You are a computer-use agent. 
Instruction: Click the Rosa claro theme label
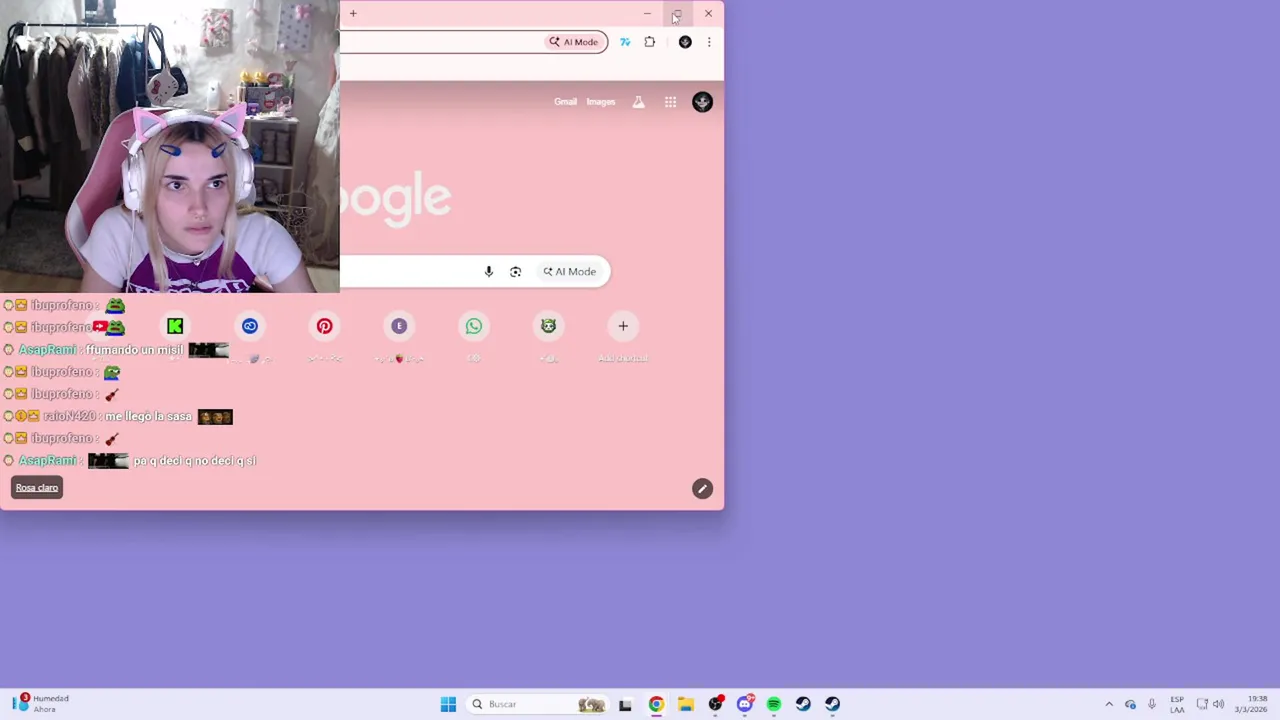[37, 488]
